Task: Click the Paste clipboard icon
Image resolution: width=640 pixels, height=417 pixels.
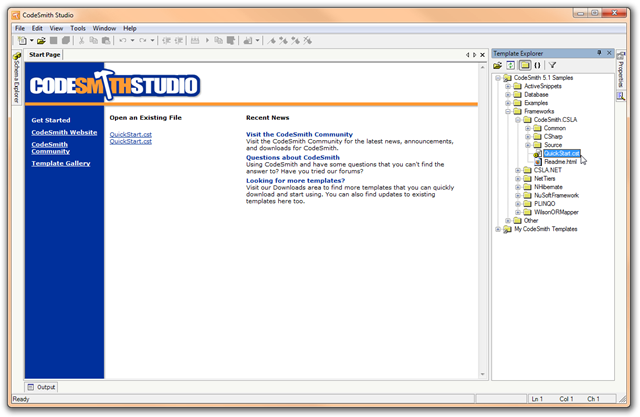Action: pos(106,40)
